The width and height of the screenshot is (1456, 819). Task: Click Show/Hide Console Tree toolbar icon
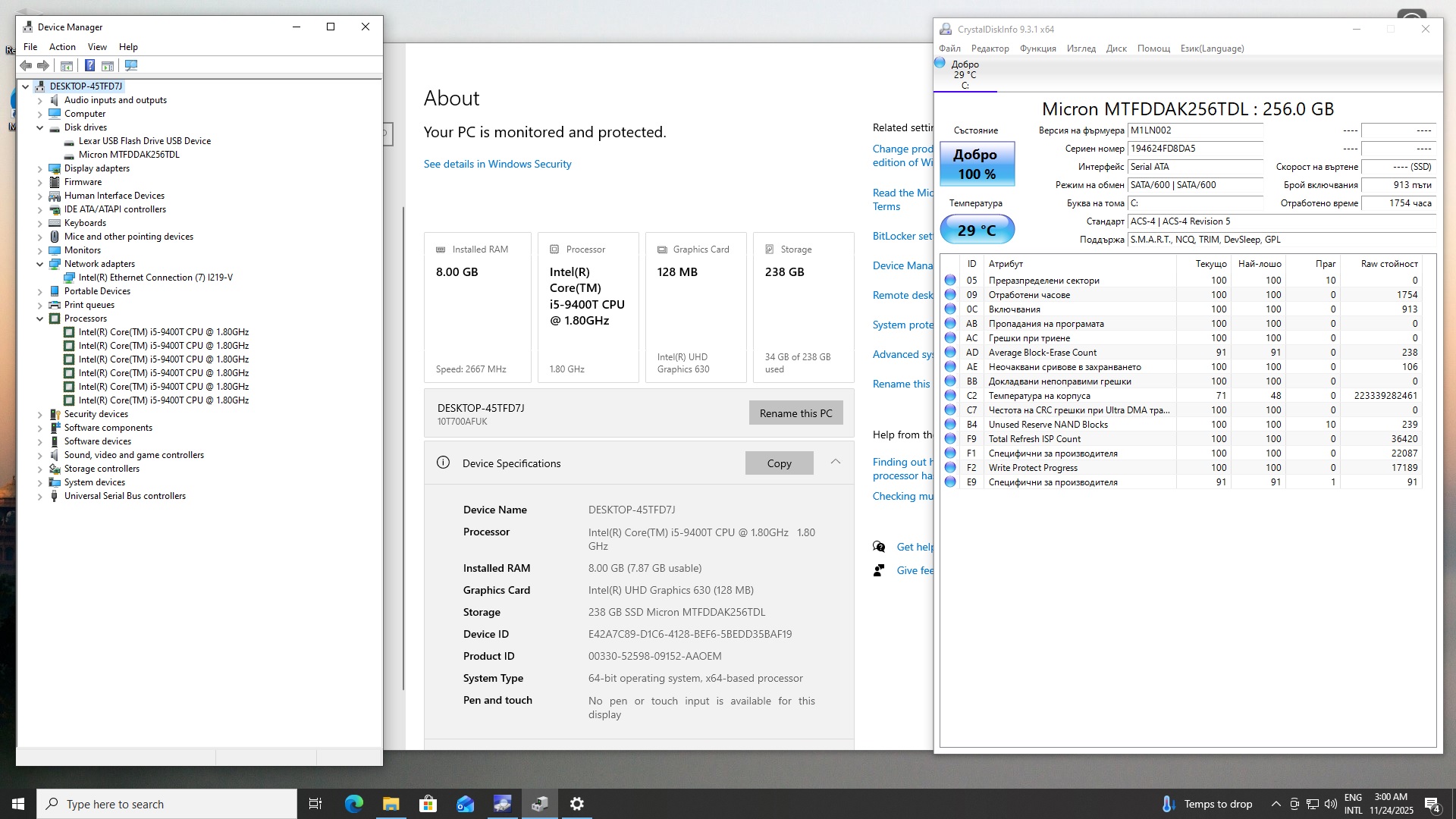coord(67,66)
